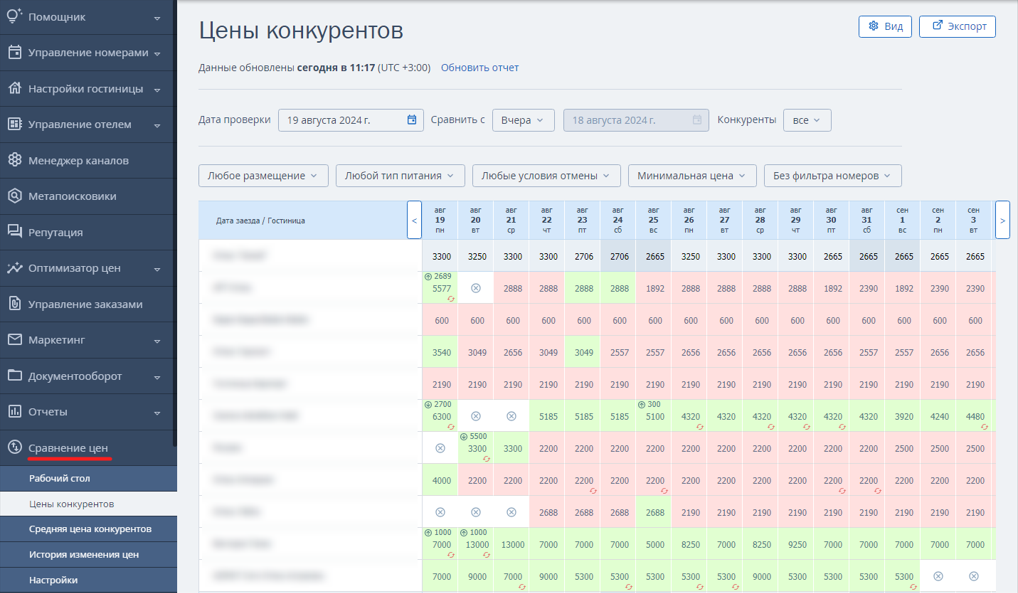Open Любое размещение dropdown
The width and height of the screenshot is (1018, 593).
[263, 175]
